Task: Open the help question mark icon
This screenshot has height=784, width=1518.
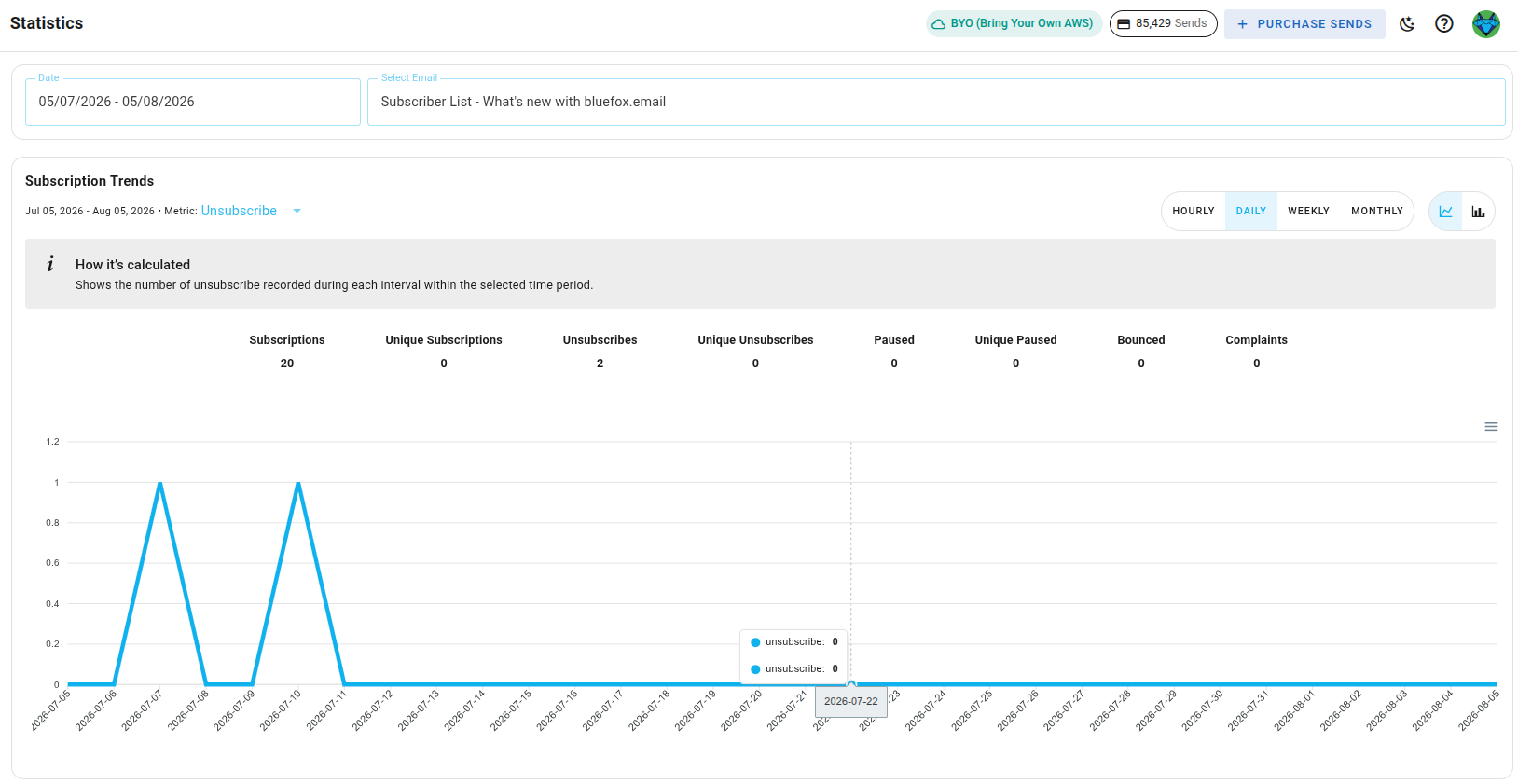Action: 1444,24
